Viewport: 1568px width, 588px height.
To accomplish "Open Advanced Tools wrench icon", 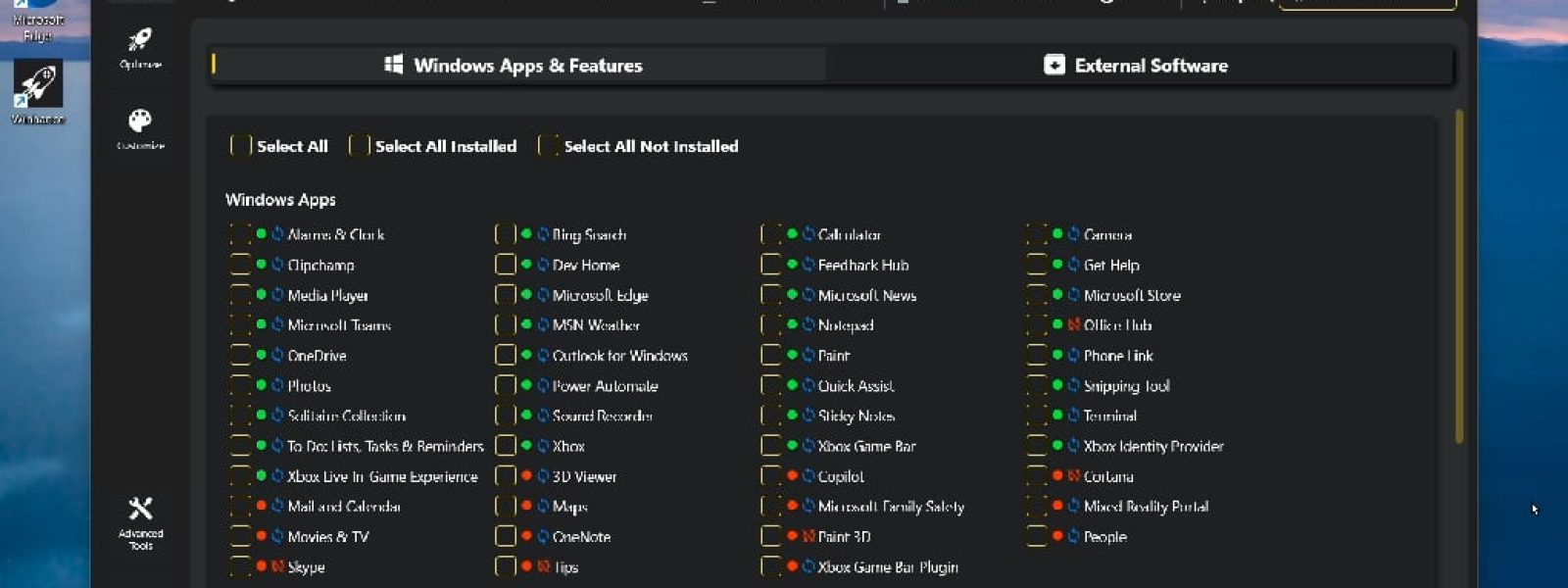I will (x=140, y=508).
